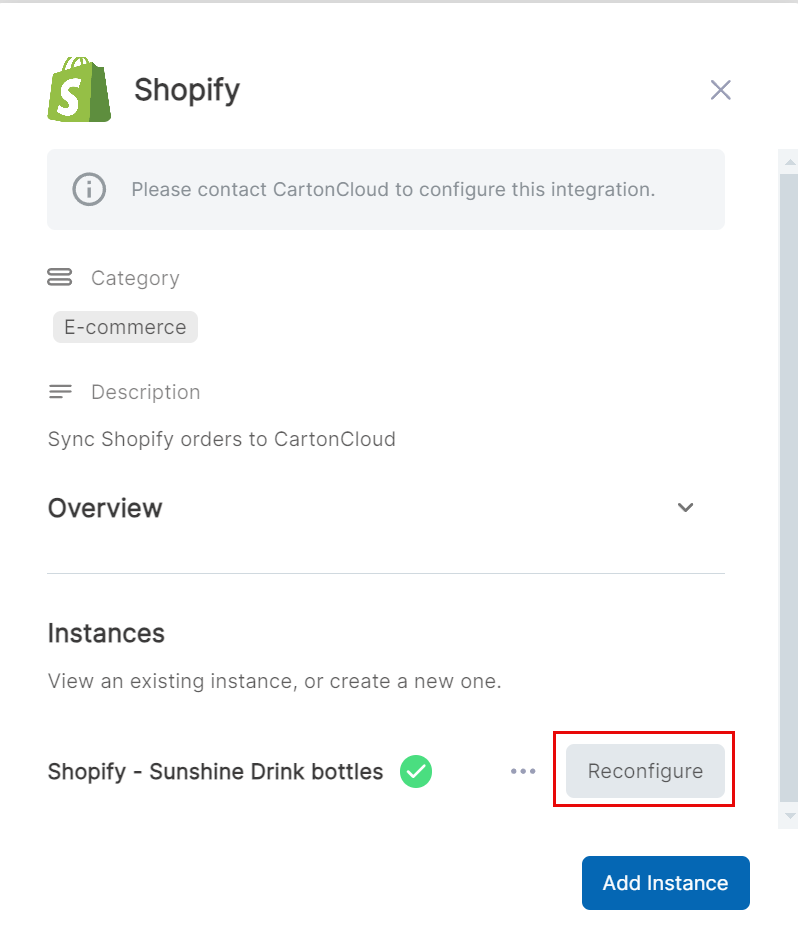Click the scrollbar down arrow
The width and height of the screenshot is (798, 951).
pos(789,816)
